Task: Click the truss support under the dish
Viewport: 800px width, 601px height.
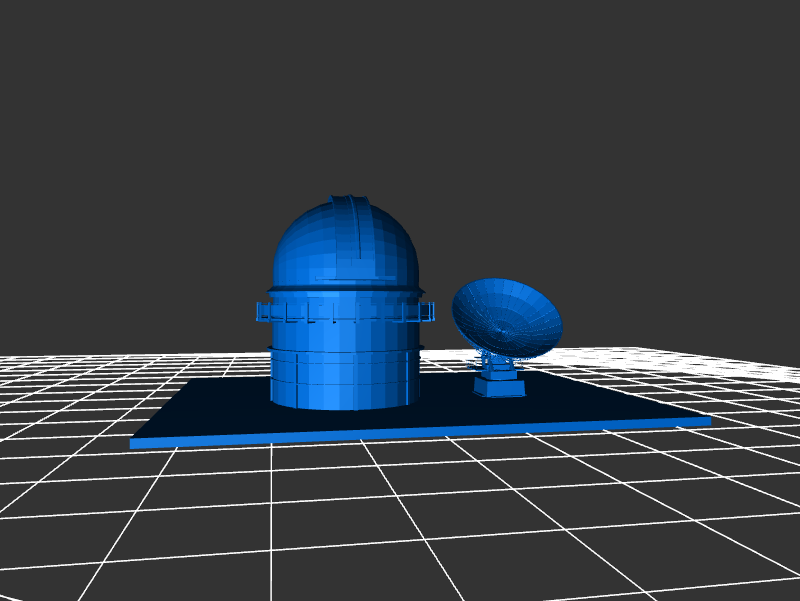Action: [497, 362]
